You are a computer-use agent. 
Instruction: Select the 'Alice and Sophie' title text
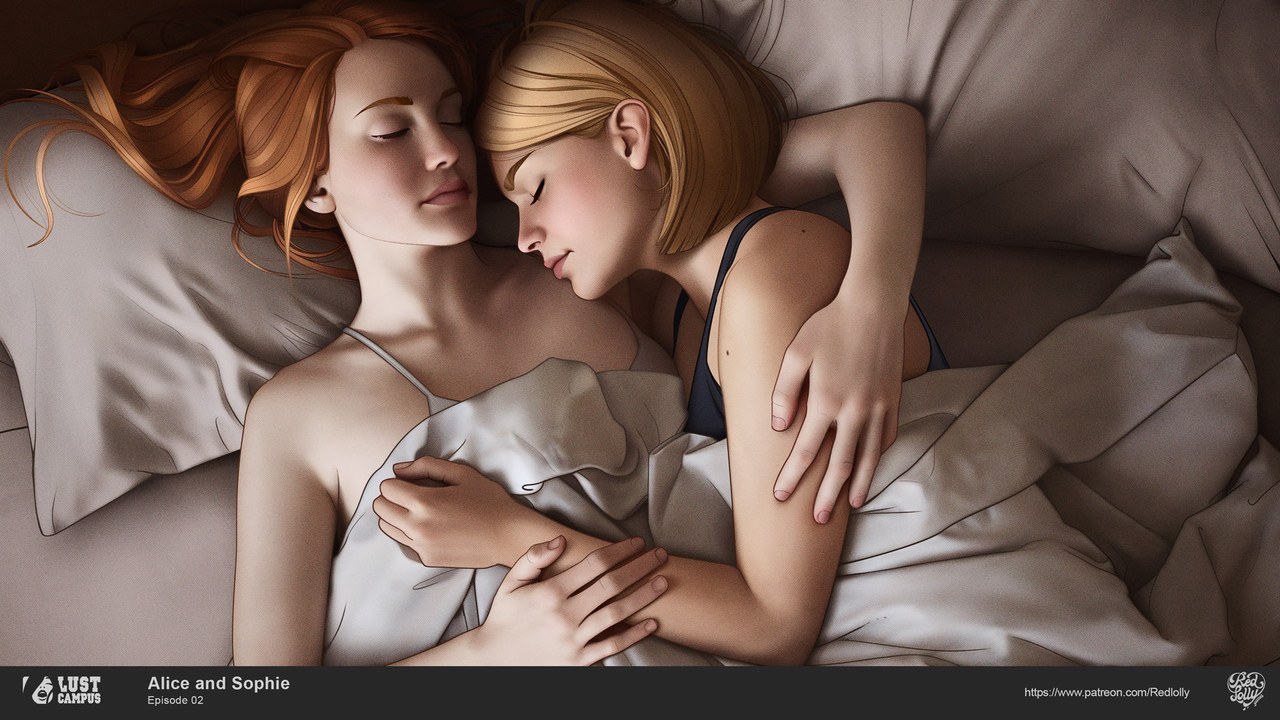(x=218, y=683)
